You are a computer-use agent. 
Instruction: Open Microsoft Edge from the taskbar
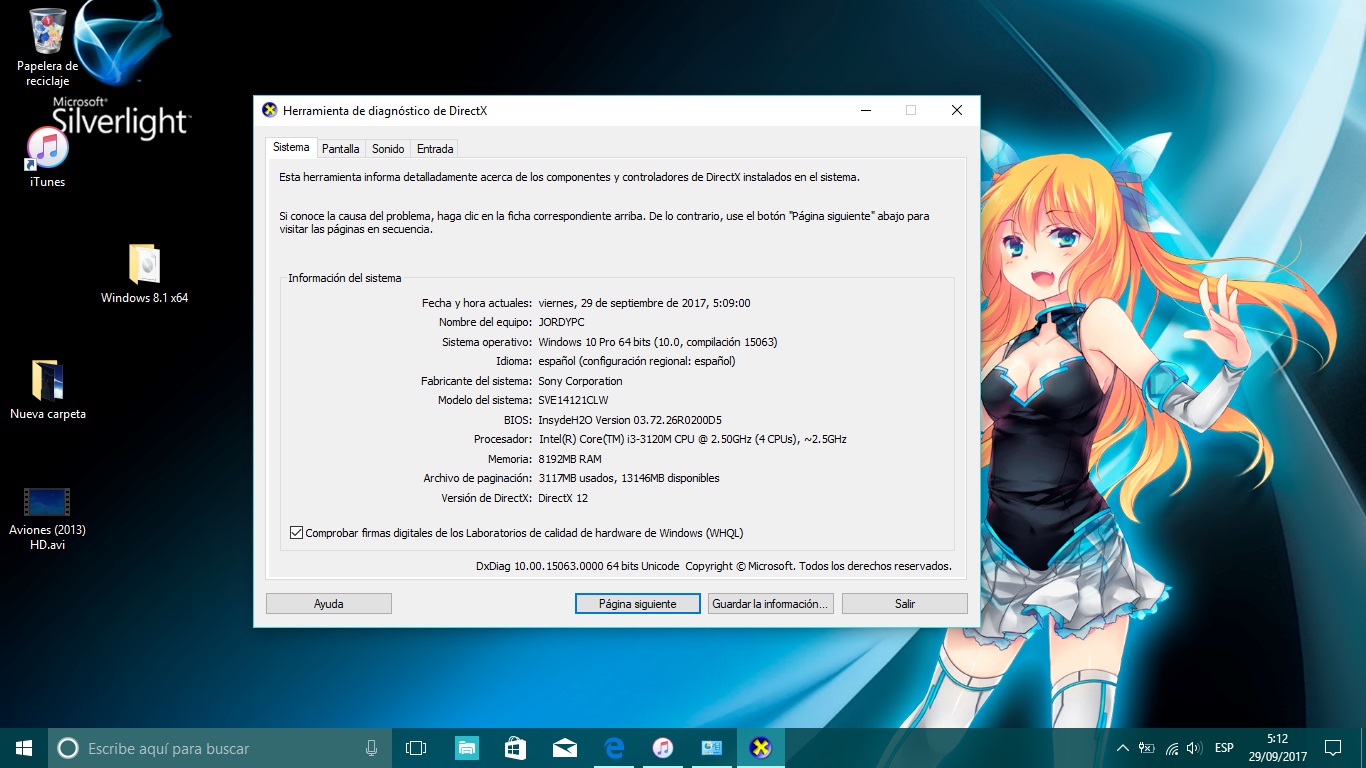click(613, 747)
